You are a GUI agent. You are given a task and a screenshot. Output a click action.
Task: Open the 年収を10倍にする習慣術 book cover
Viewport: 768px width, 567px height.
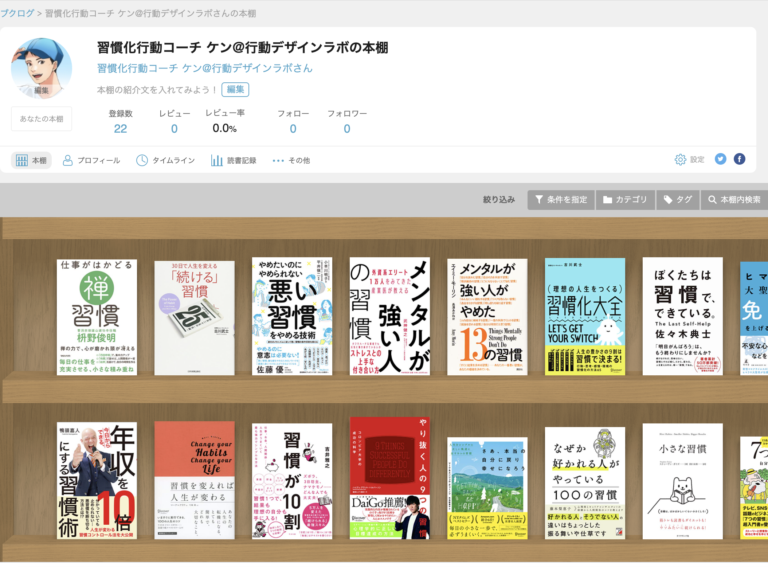click(x=97, y=481)
